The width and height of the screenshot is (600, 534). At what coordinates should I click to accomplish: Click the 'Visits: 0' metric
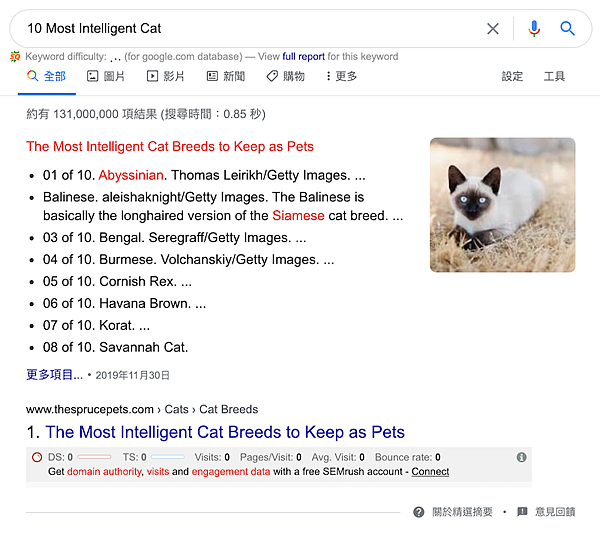pyautogui.click(x=212, y=457)
